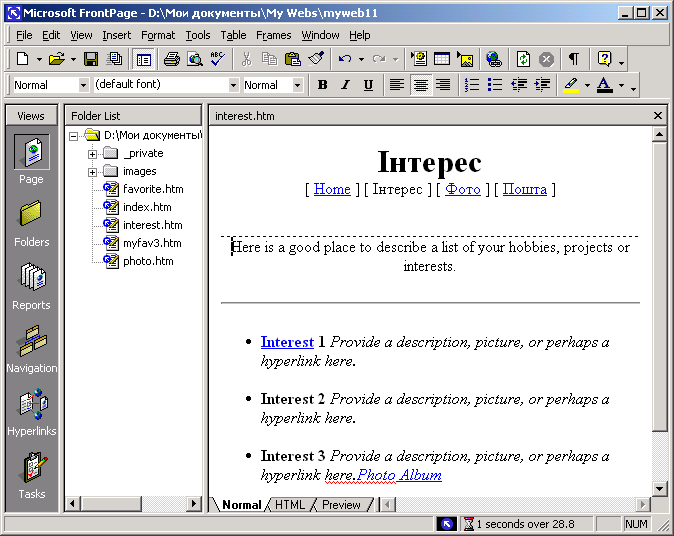Screen dimensions: 674x536
Task: Open font color dropdown arrow
Action: (x=621, y=85)
